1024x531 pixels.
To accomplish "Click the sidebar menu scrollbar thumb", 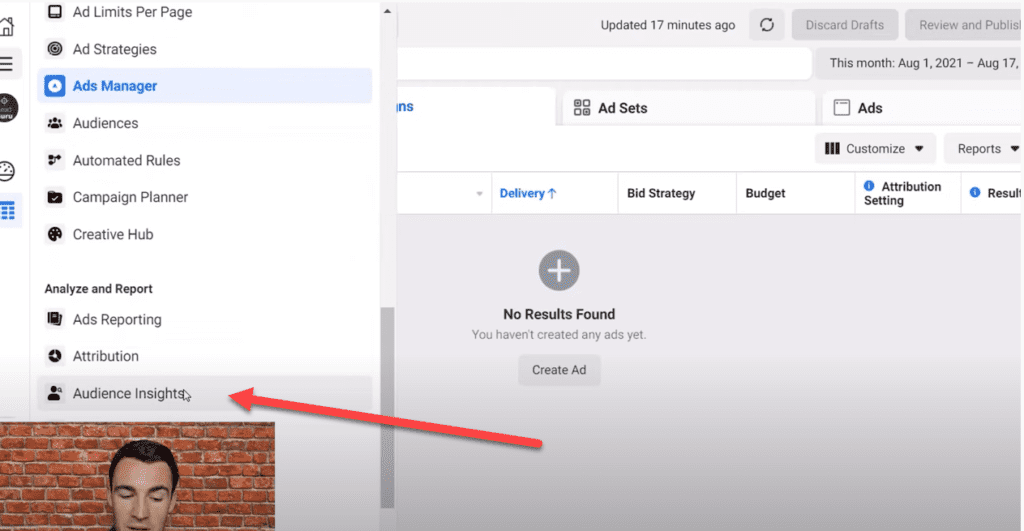I will [x=387, y=407].
